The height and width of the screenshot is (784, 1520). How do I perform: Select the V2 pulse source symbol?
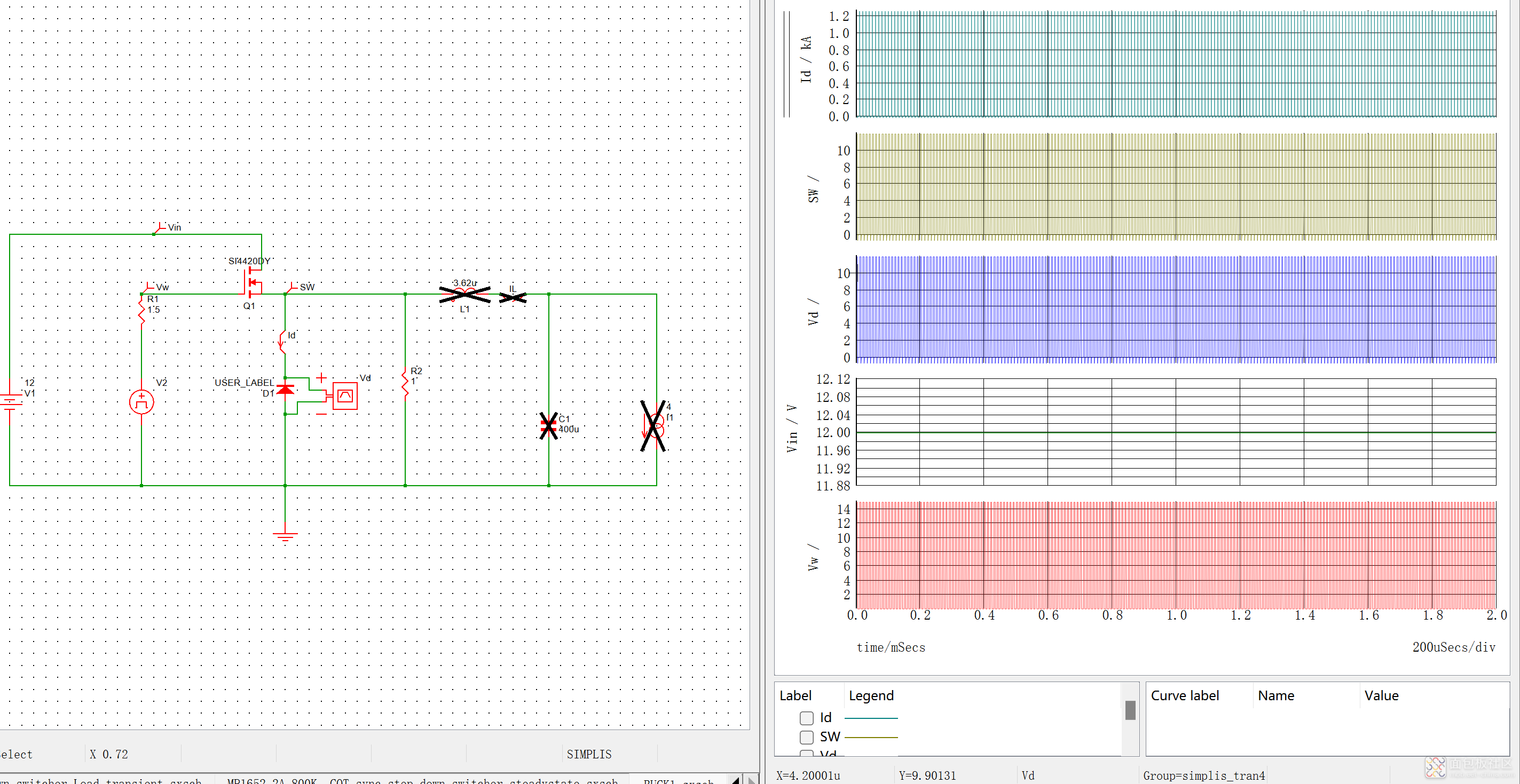[141, 402]
